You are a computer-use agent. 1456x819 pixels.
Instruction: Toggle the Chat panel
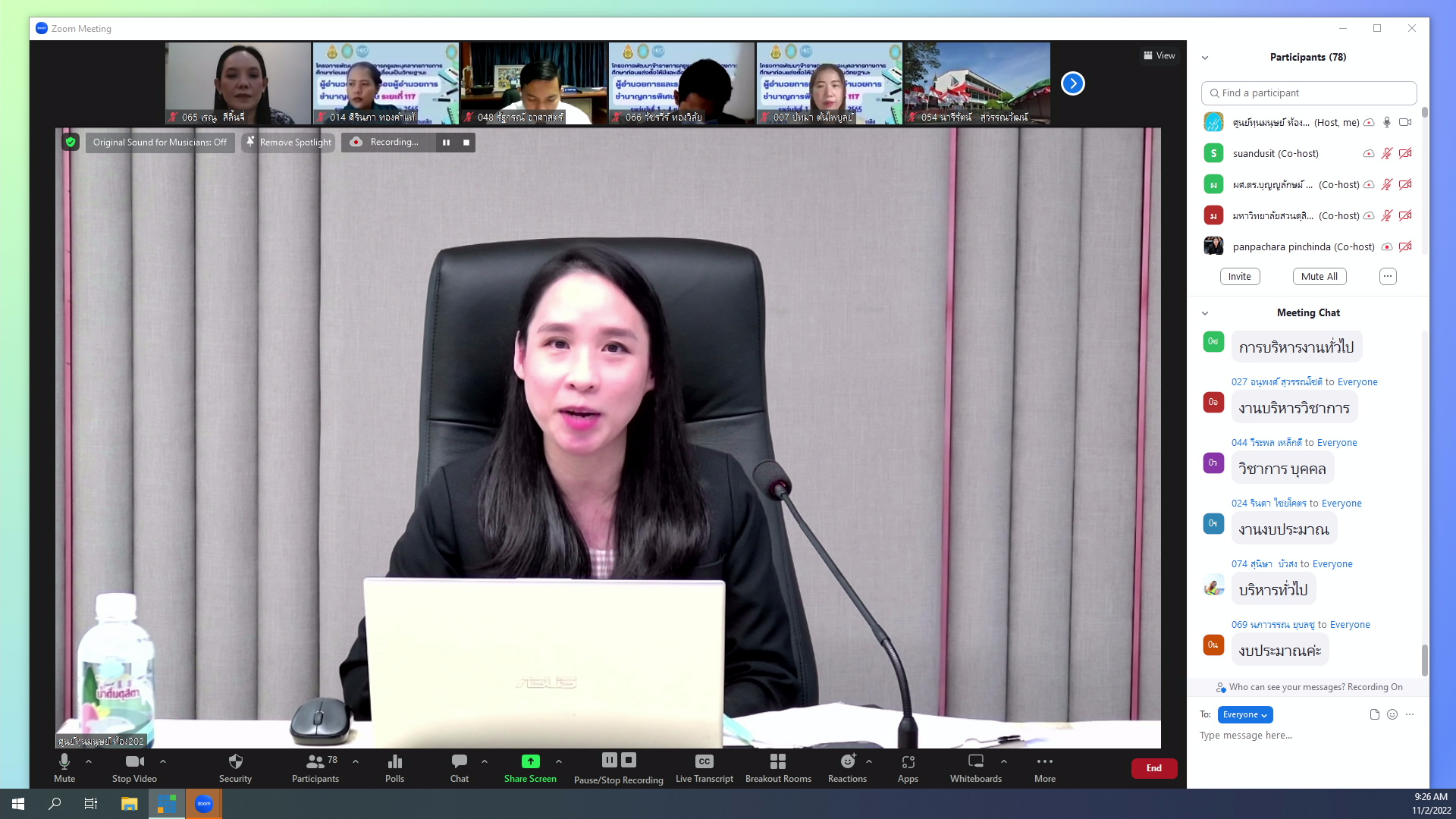(x=460, y=767)
